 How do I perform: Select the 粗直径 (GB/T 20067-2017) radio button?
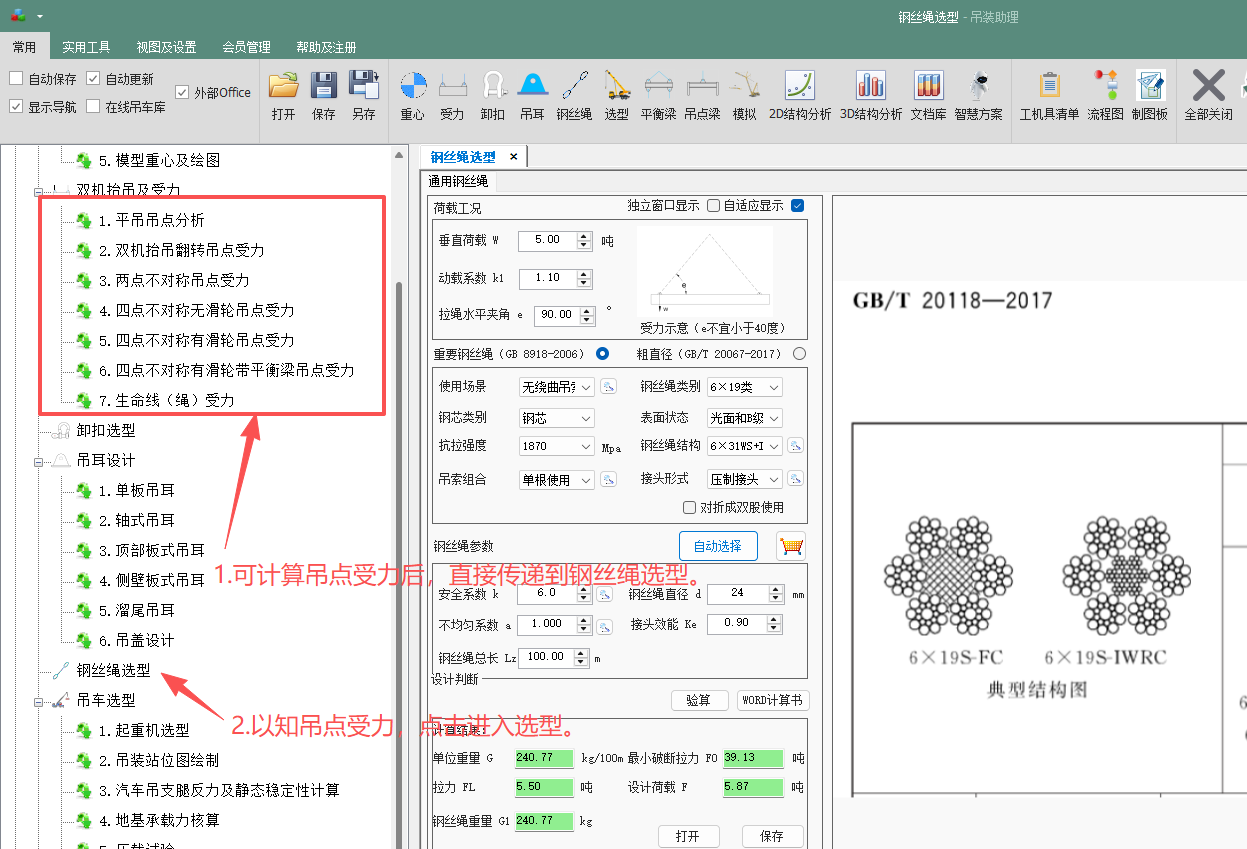pyautogui.click(x=799, y=354)
